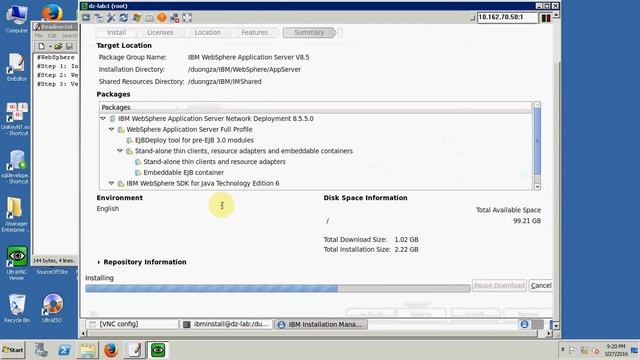Viewport: 640px width, 360px height.
Task: Click Total Download Size 1.02 GB value
Action: [x=406, y=240]
